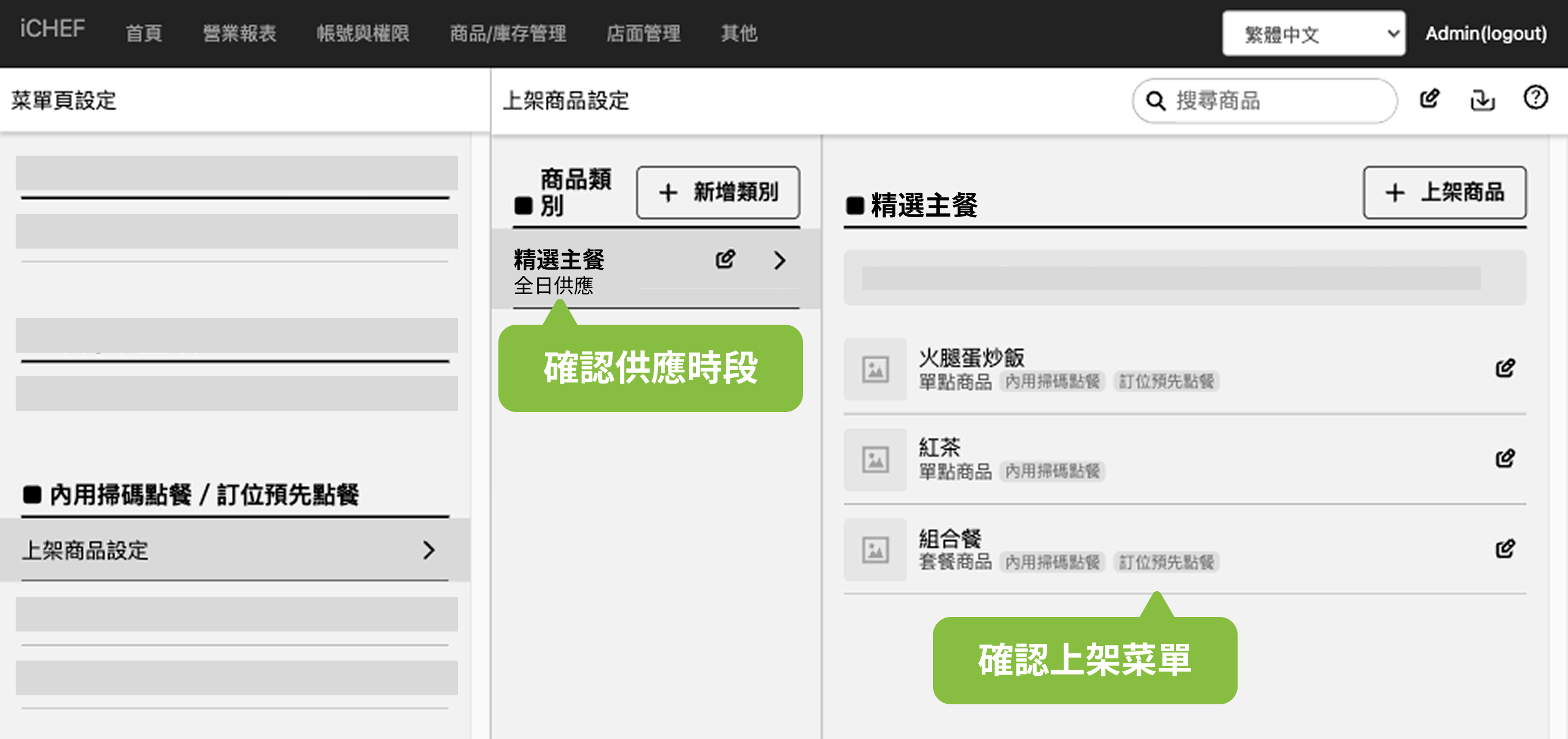Viewport: 1568px width, 739px height.
Task: Expand 精選主餐 category with chevron
Action: (x=780, y=260)
